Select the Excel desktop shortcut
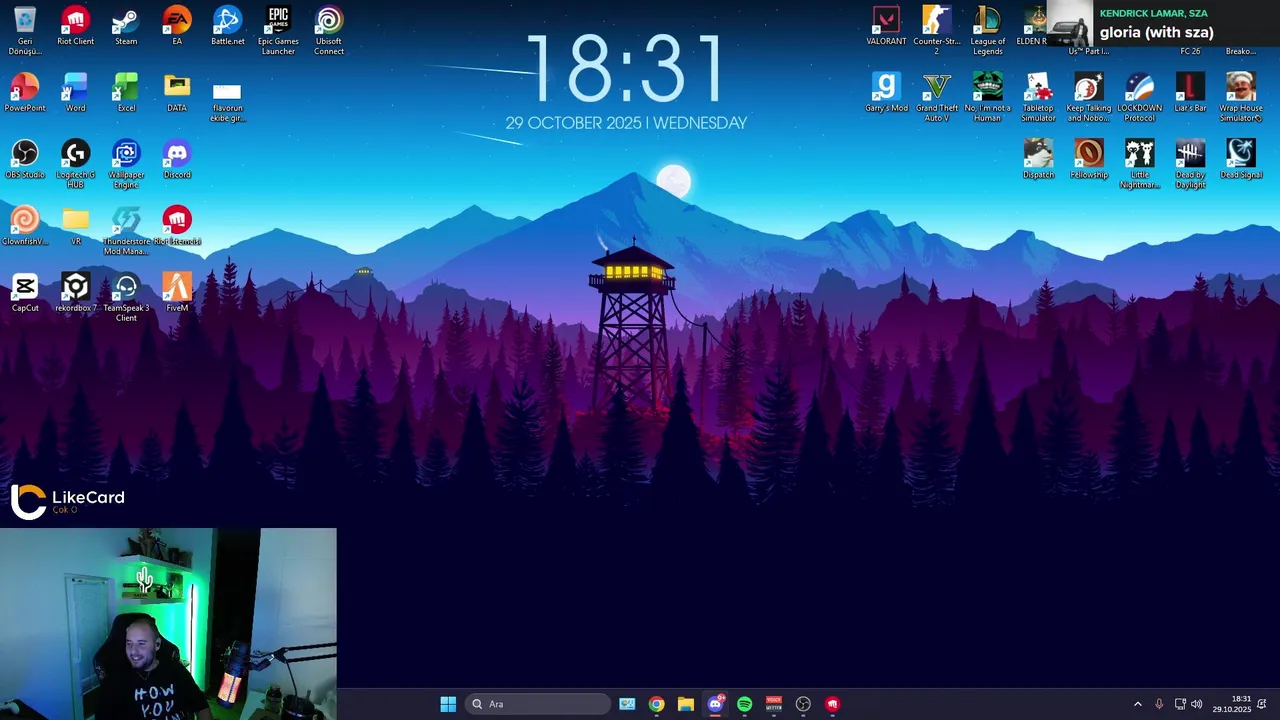The height and width of the screenshot is (720, 1280). click(x=126, y=93)
